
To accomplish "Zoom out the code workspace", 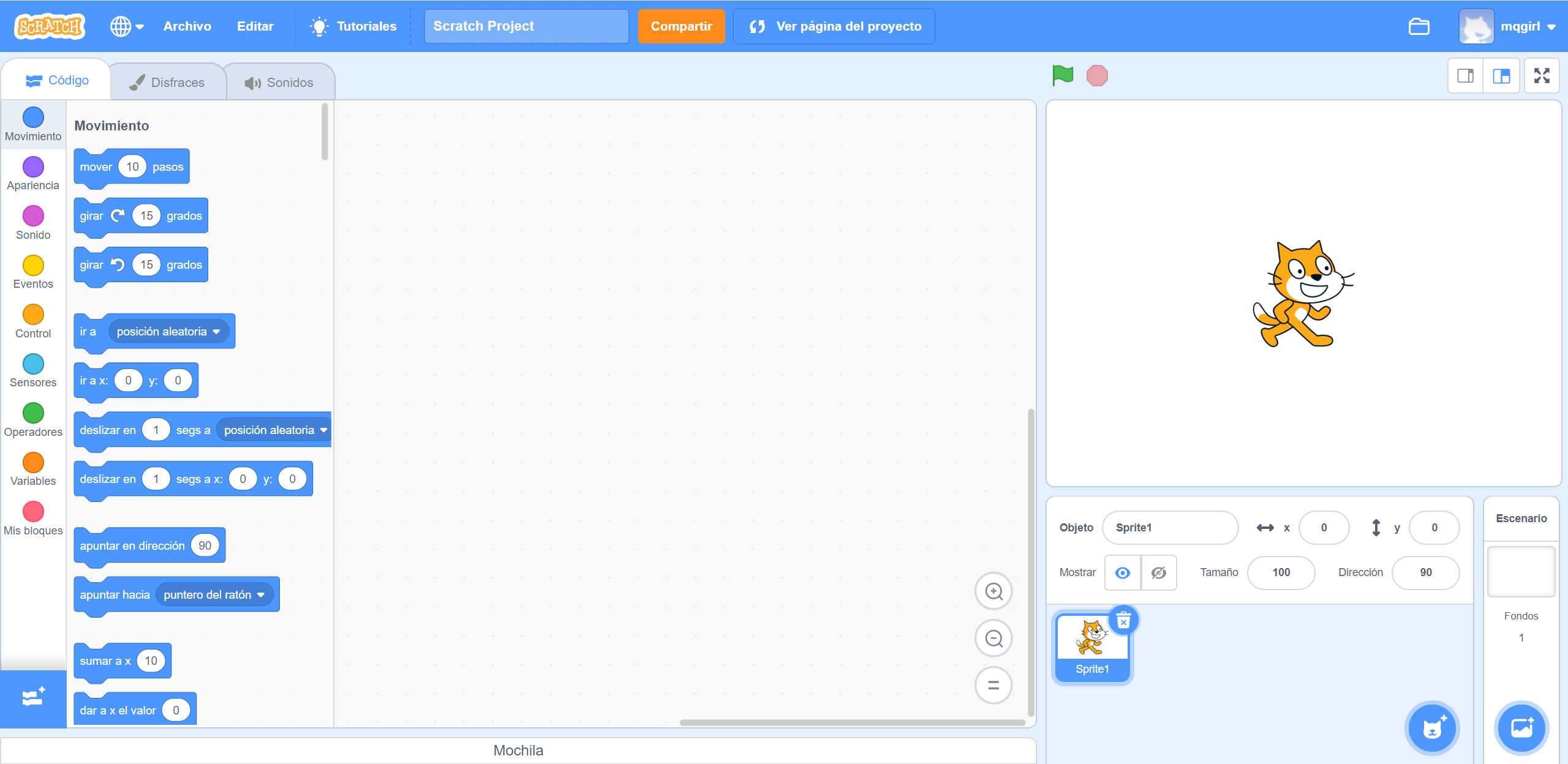I will pyautogui.click(x=993, y=639).
